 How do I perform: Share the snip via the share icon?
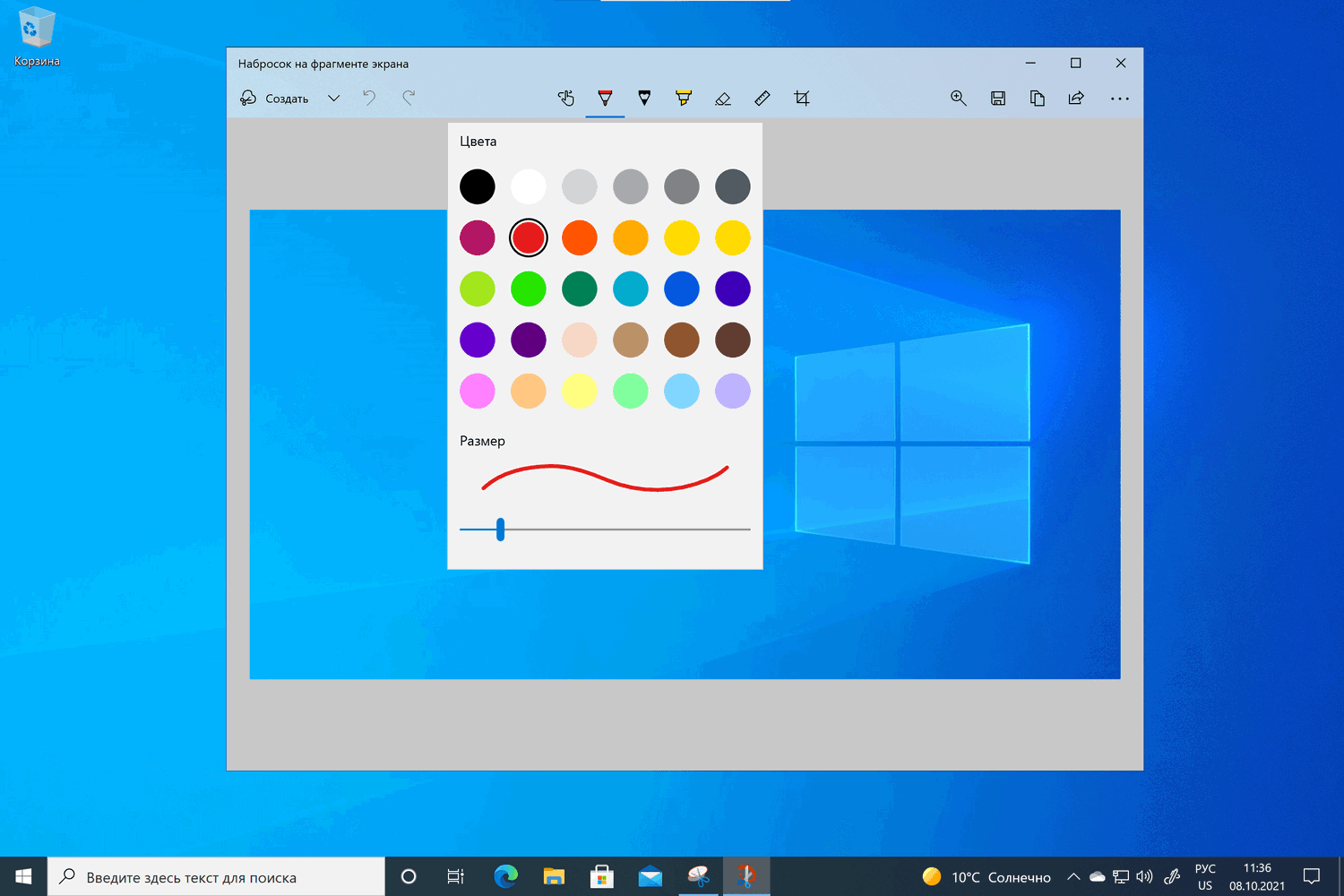click(1076, 99)
